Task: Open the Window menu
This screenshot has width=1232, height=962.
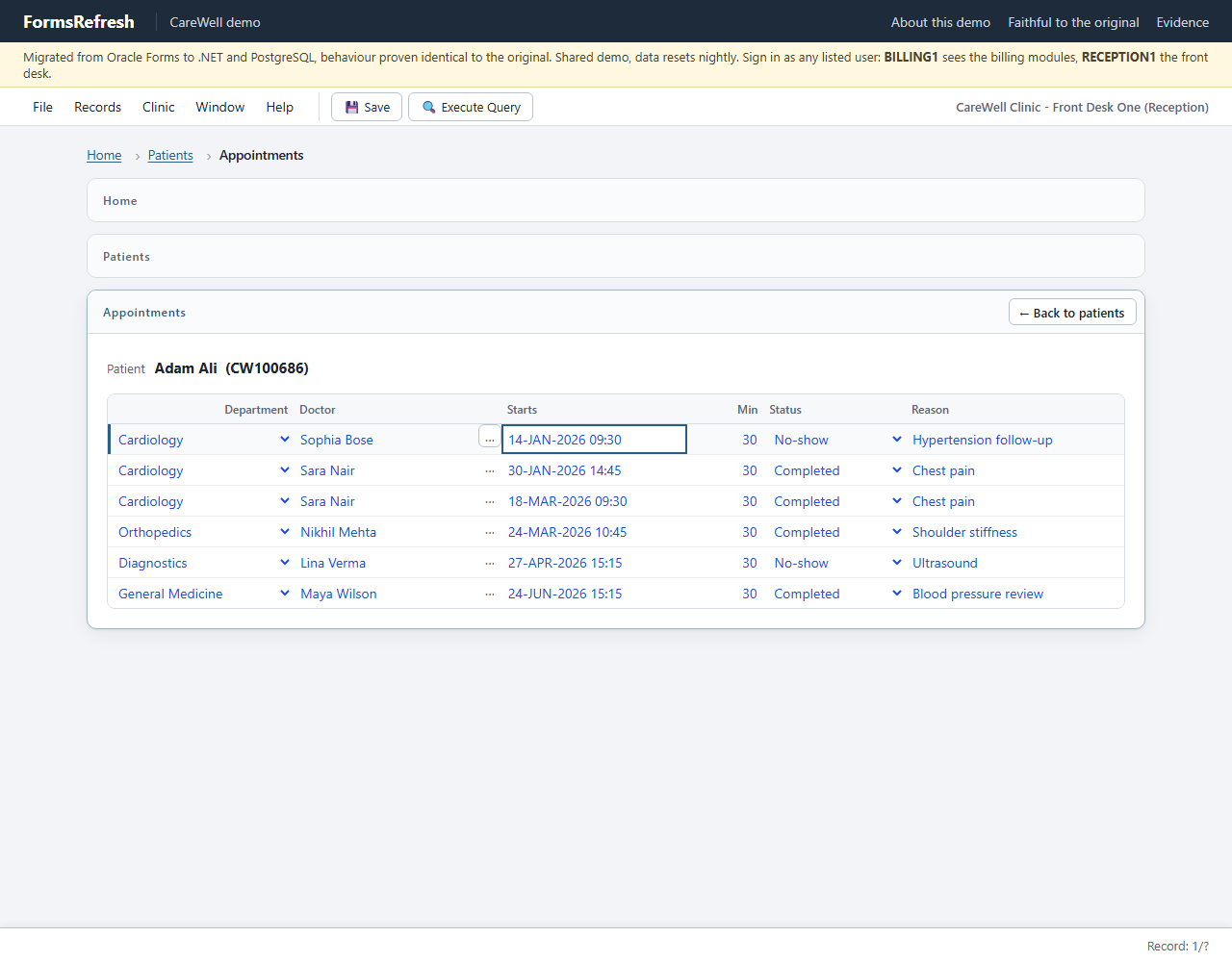Action: [x=220, y=107]
